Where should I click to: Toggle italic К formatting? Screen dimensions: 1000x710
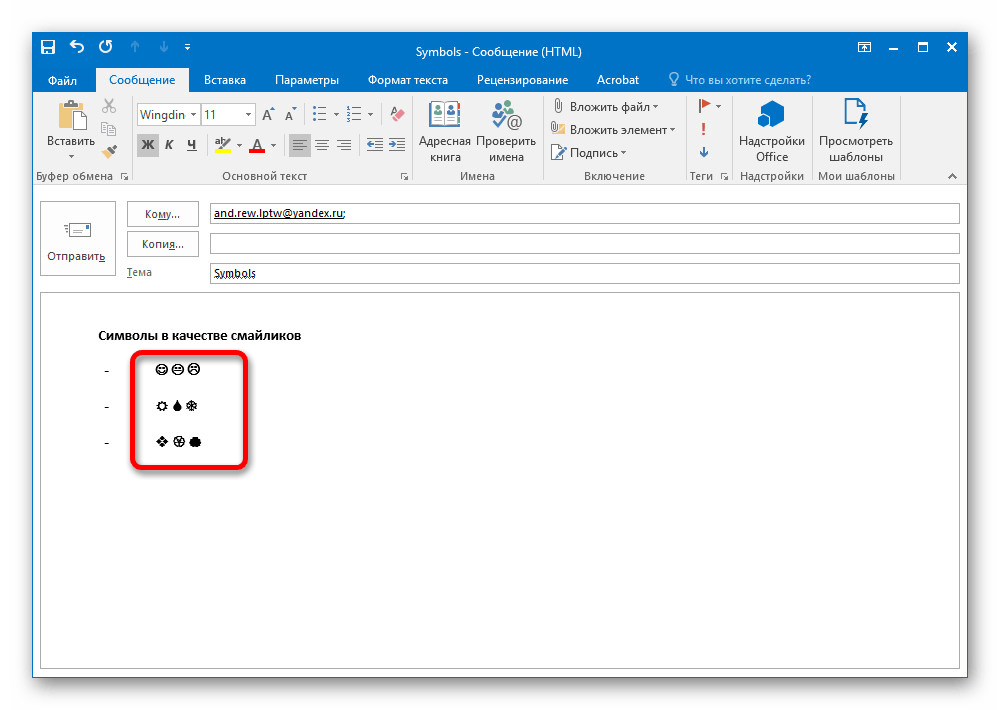click(x=170, y=145)
